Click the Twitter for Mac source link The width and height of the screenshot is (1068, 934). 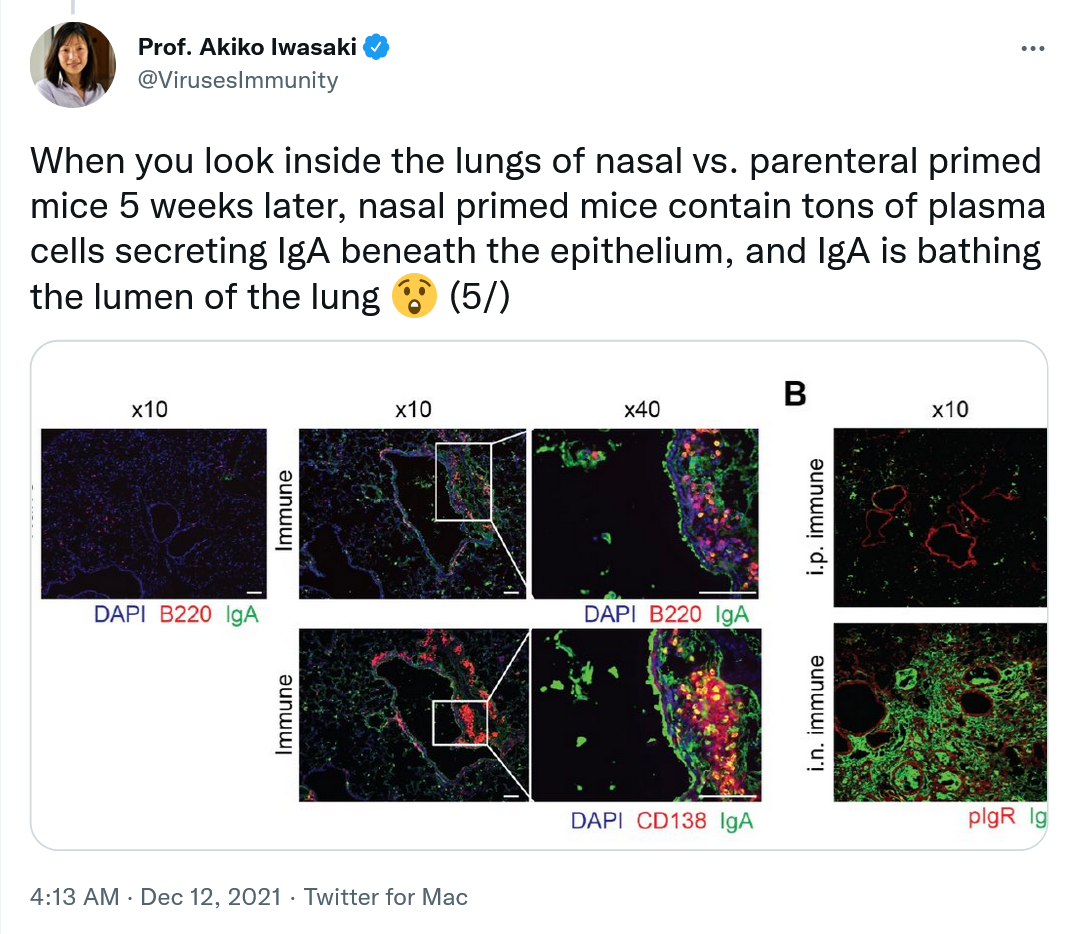(x=385, y=897)
